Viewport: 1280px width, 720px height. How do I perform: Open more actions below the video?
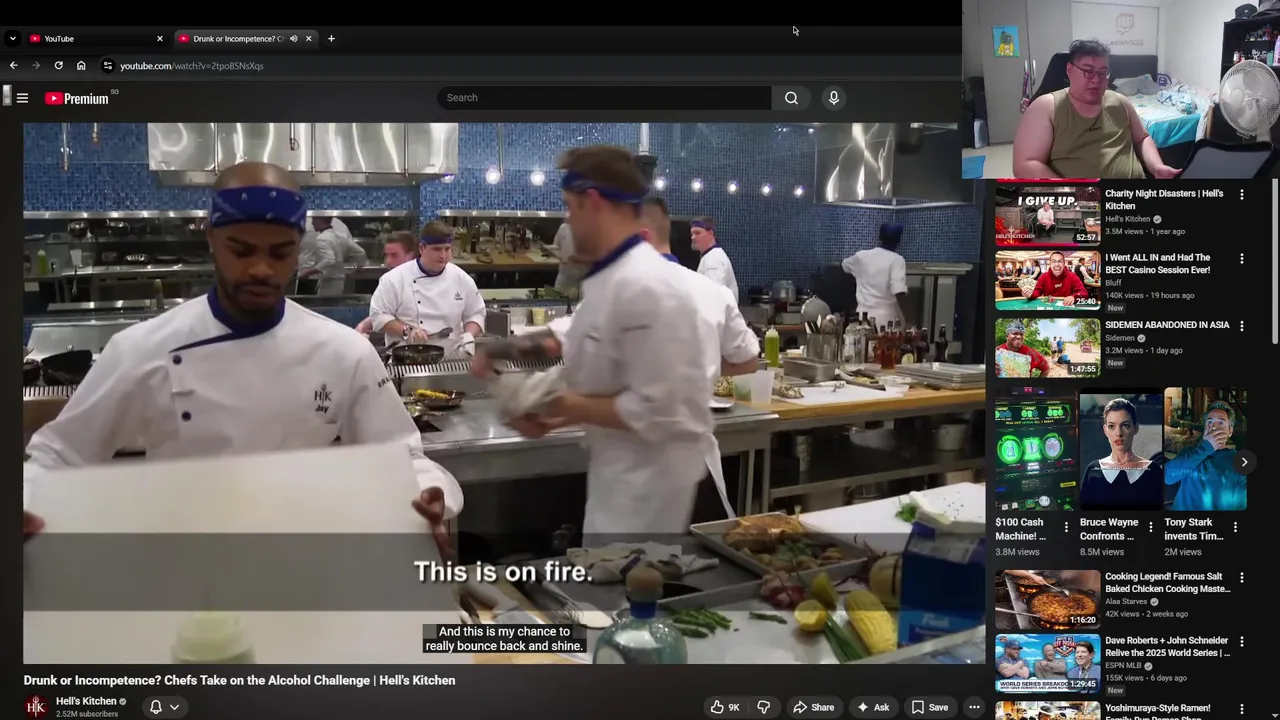pyautogui.click(x=974, y=707)
